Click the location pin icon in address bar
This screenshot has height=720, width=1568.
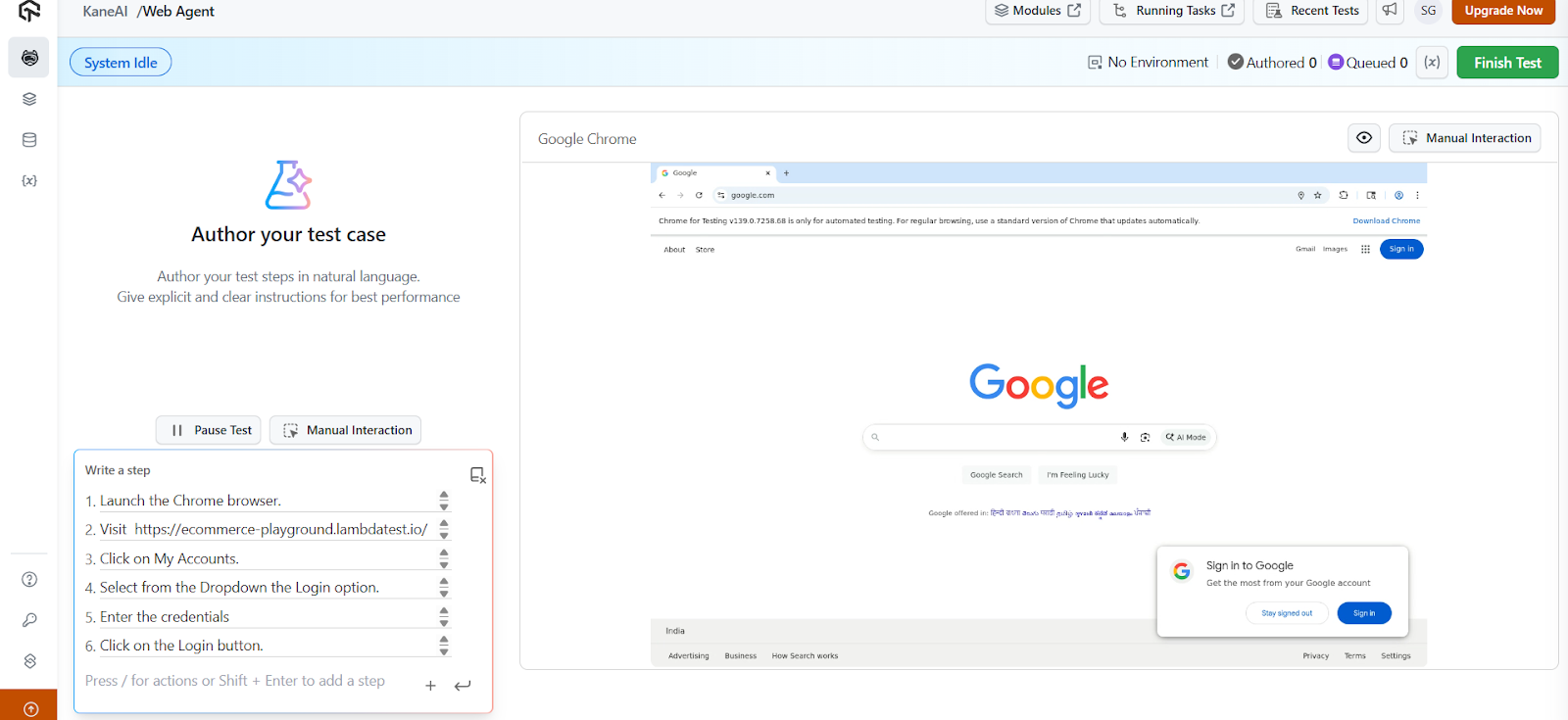coord(1301,195)
